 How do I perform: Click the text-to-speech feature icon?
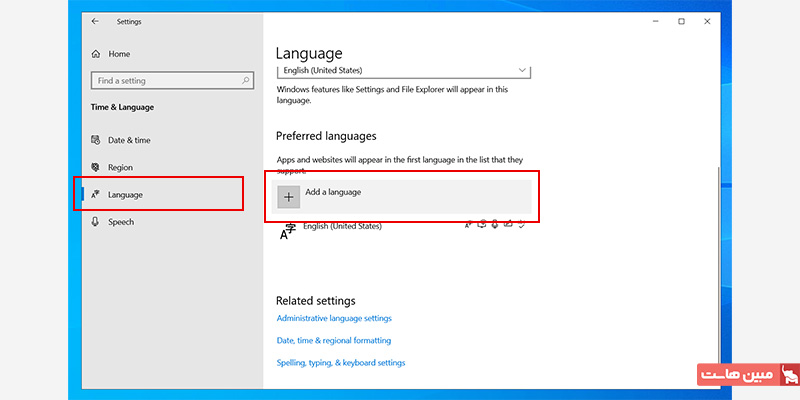point(482,224)
